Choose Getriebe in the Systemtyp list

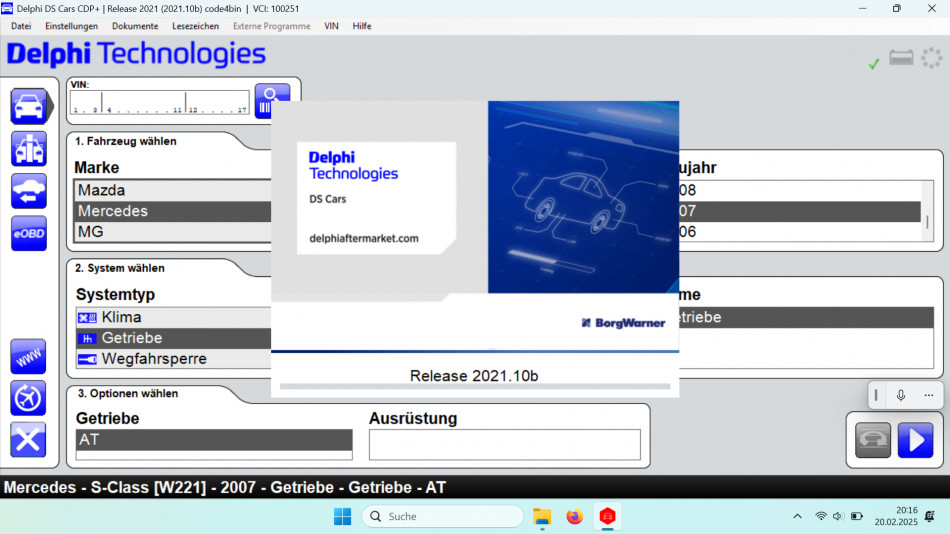(173, 338)
